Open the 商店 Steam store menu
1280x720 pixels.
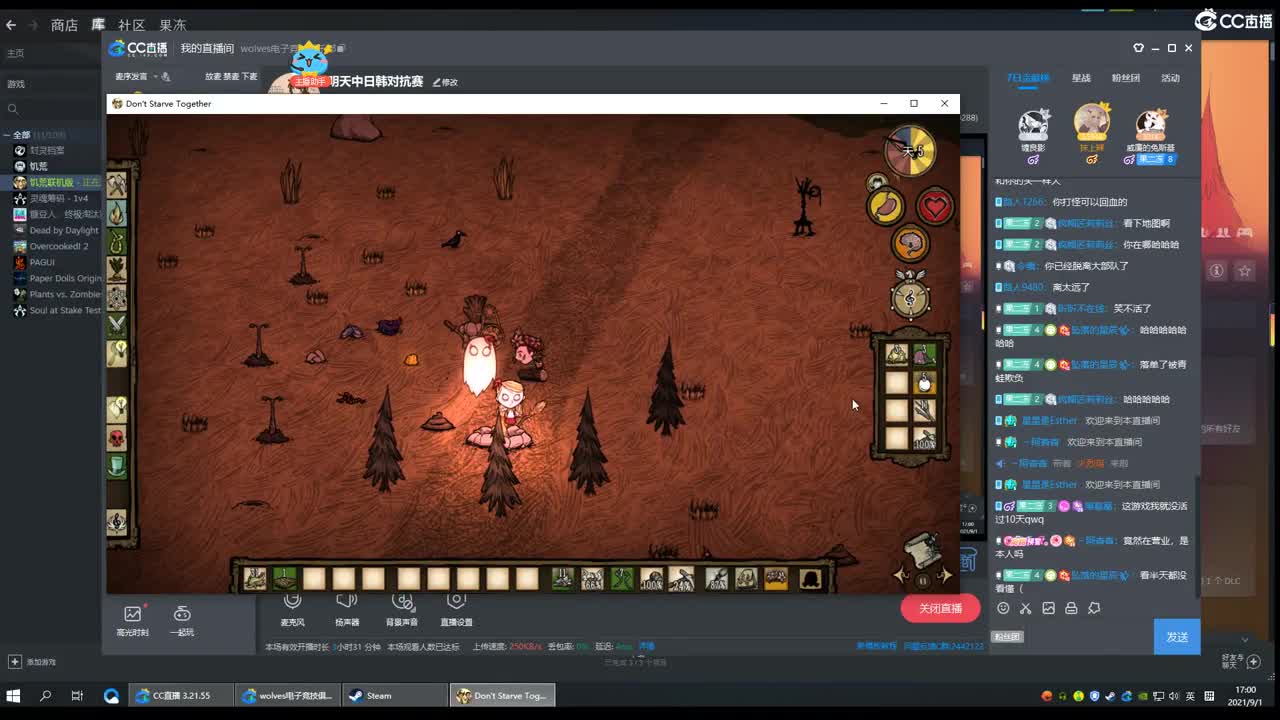[x=64, y=25]
